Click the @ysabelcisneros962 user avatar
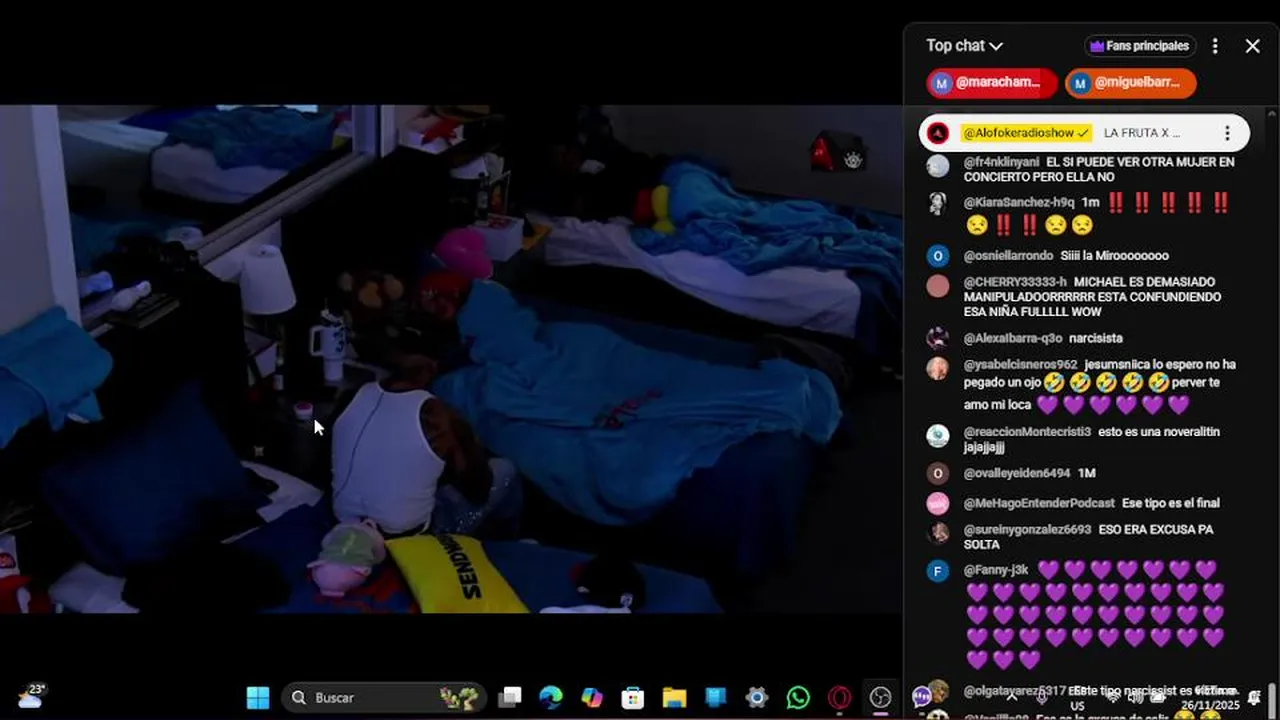This screenshot has width=1280, height=720. click(x=937, y=368)
